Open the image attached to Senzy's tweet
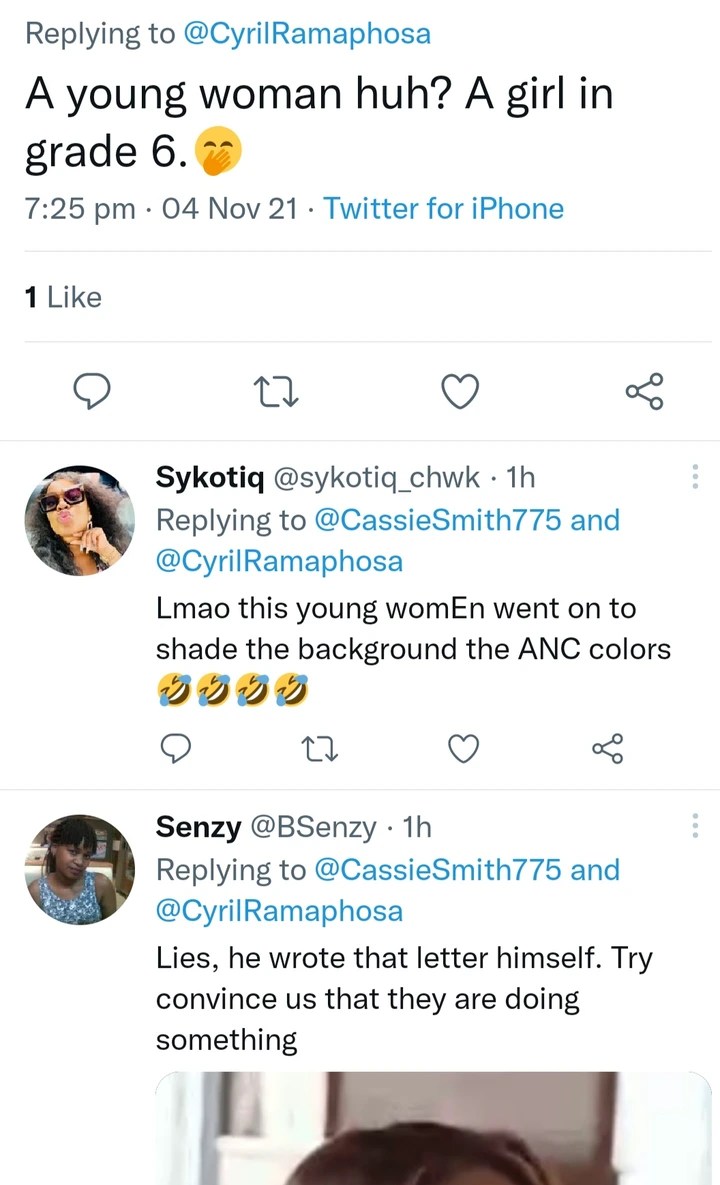Viewport: 720px width, 1185px height. tap(432, 1128)
